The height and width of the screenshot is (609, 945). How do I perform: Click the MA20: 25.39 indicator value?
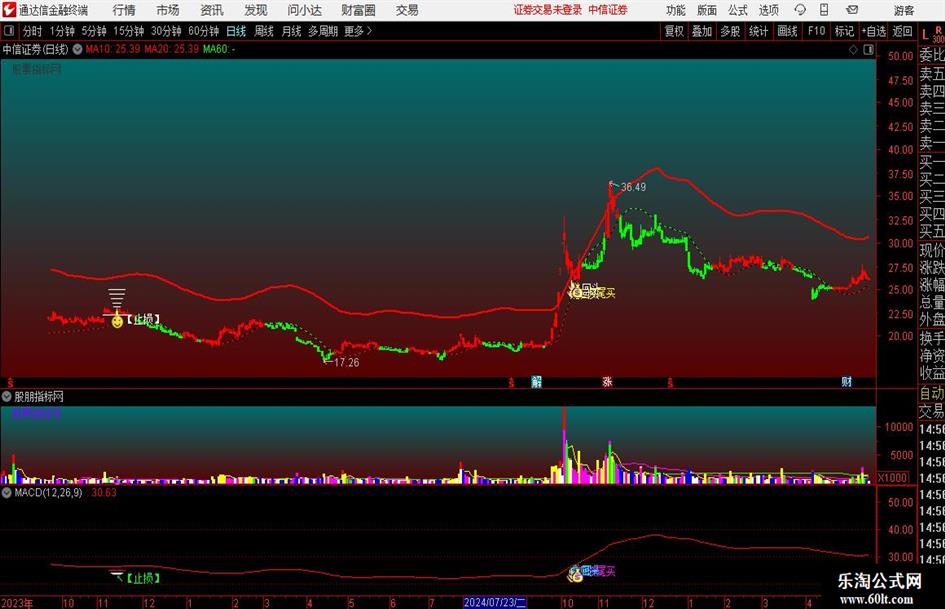tap(172, 49)
